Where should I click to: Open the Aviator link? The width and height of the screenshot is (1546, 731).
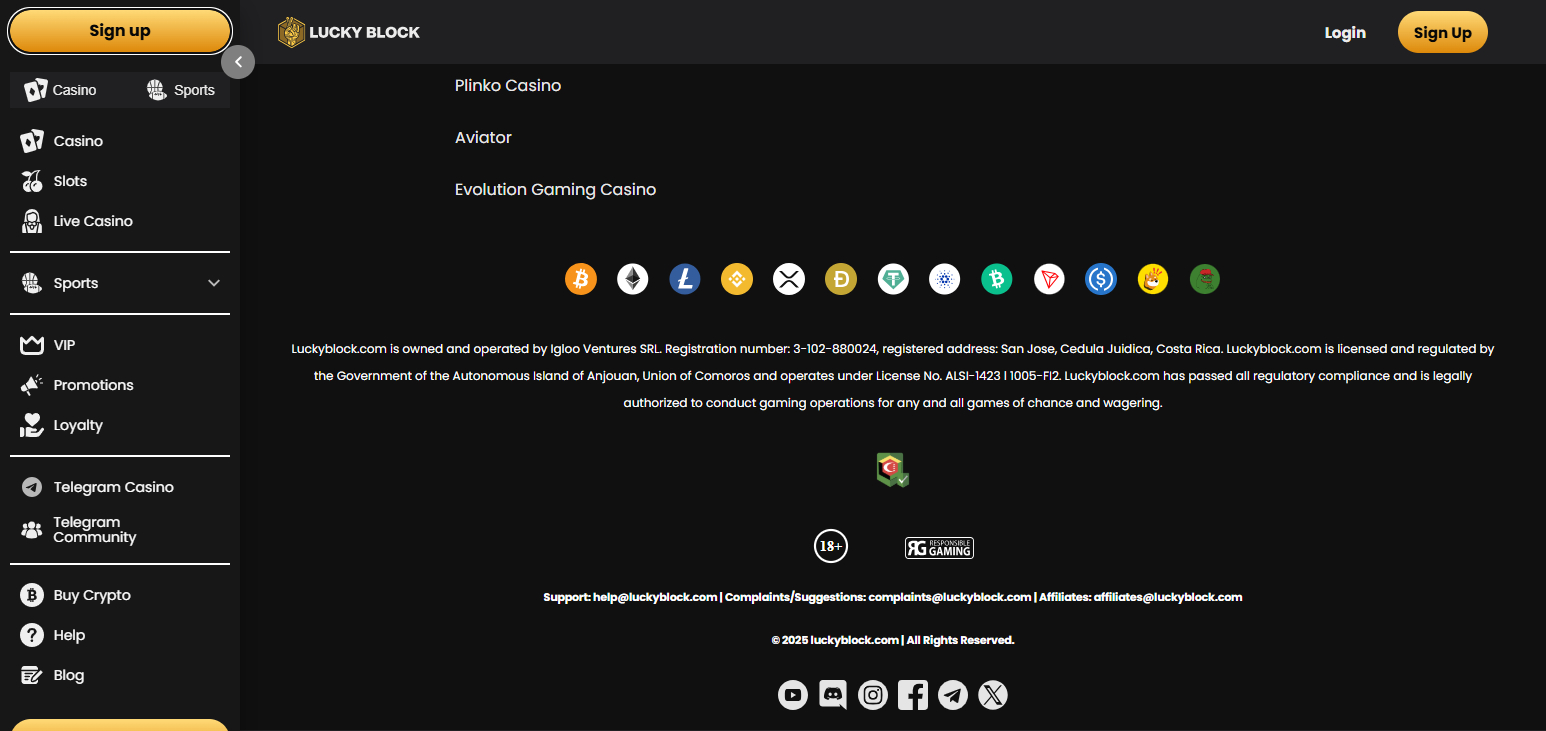[x=483, y=138]
